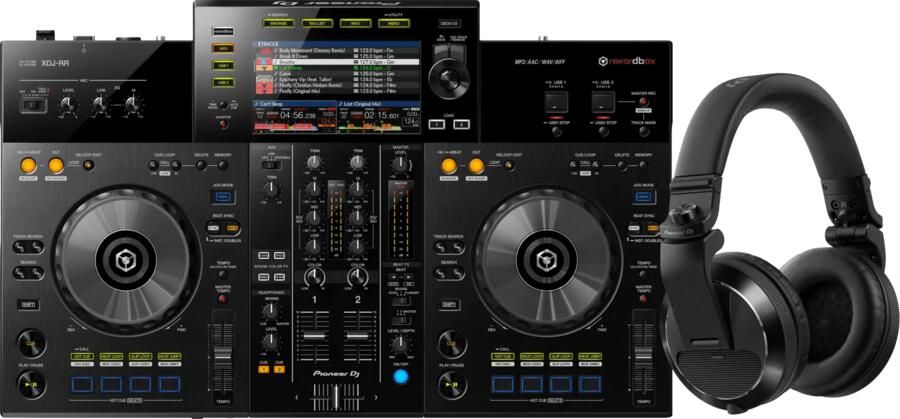This screenshot has height=419, width=900.
Task: Select HOT CUE pad mode, left deck
Action: [82, 356]
